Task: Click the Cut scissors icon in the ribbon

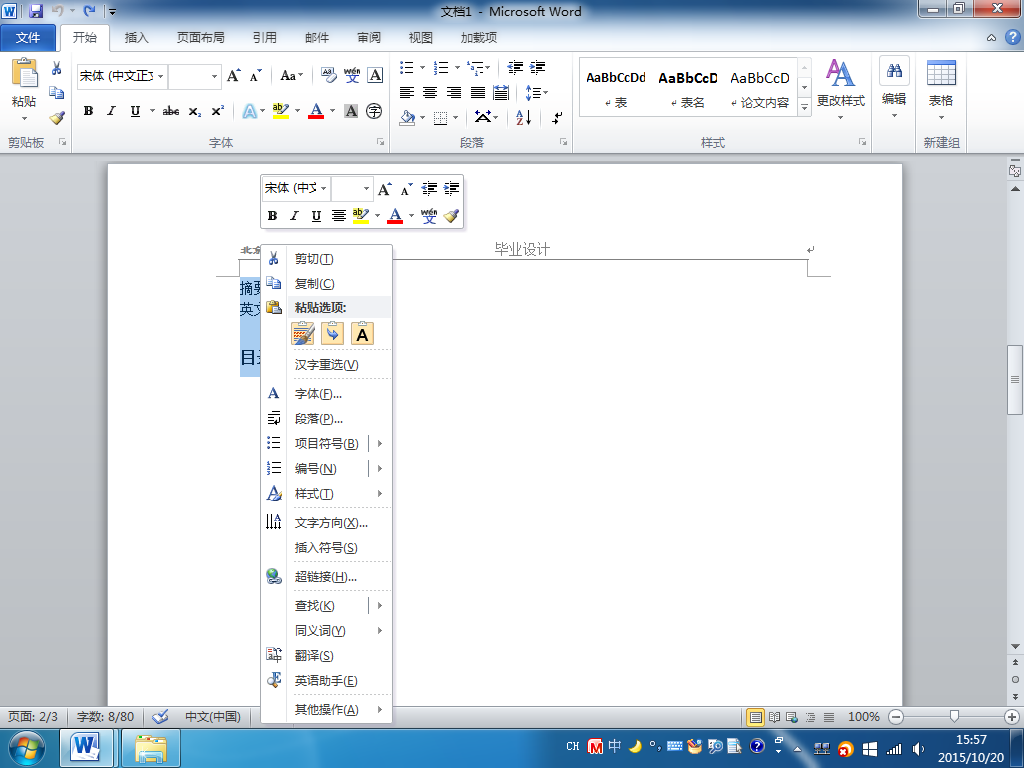Action: pyautogui.click(x=57, y=68)
